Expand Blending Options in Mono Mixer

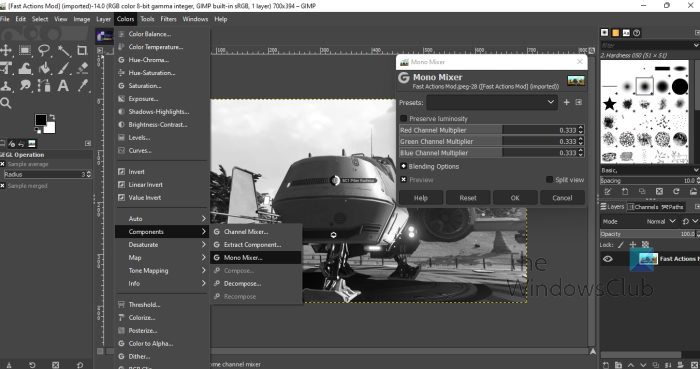(x=404, y=166)
